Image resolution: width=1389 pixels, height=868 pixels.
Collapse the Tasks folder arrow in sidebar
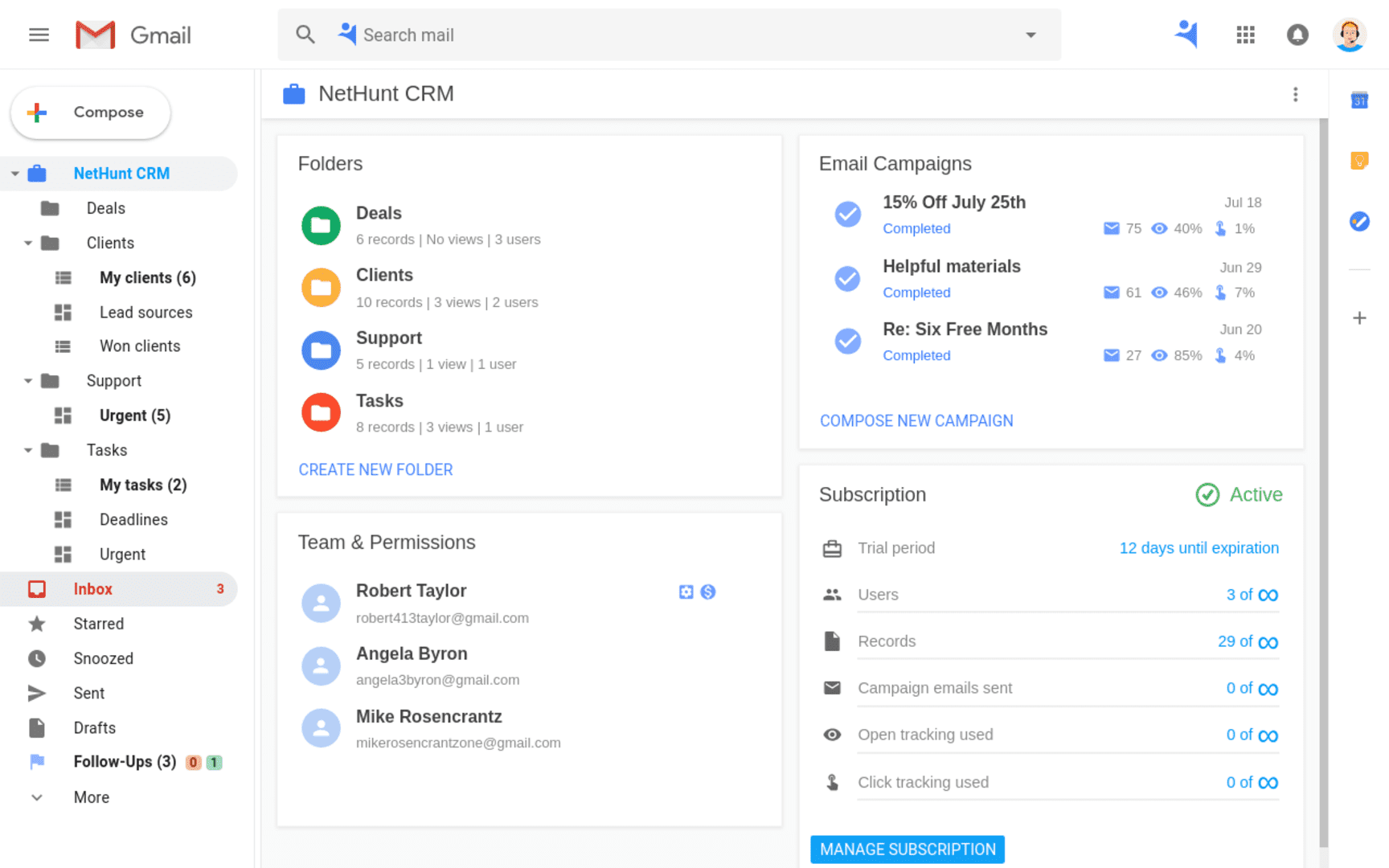28,450
